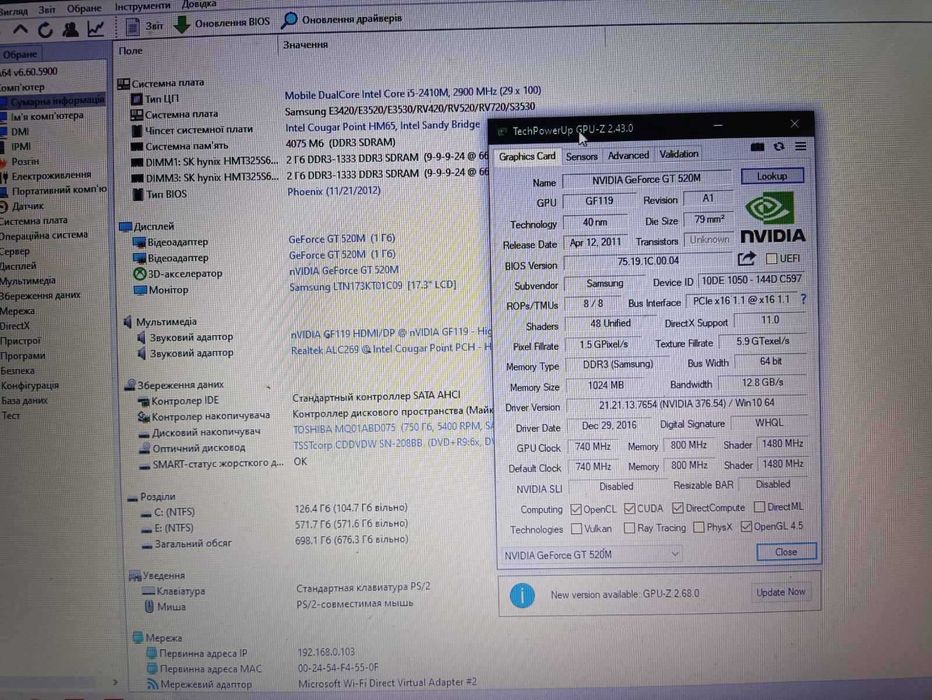The image size is (932, 700).
Task: Select the Безпека tree item
Action: pos(17,370)
